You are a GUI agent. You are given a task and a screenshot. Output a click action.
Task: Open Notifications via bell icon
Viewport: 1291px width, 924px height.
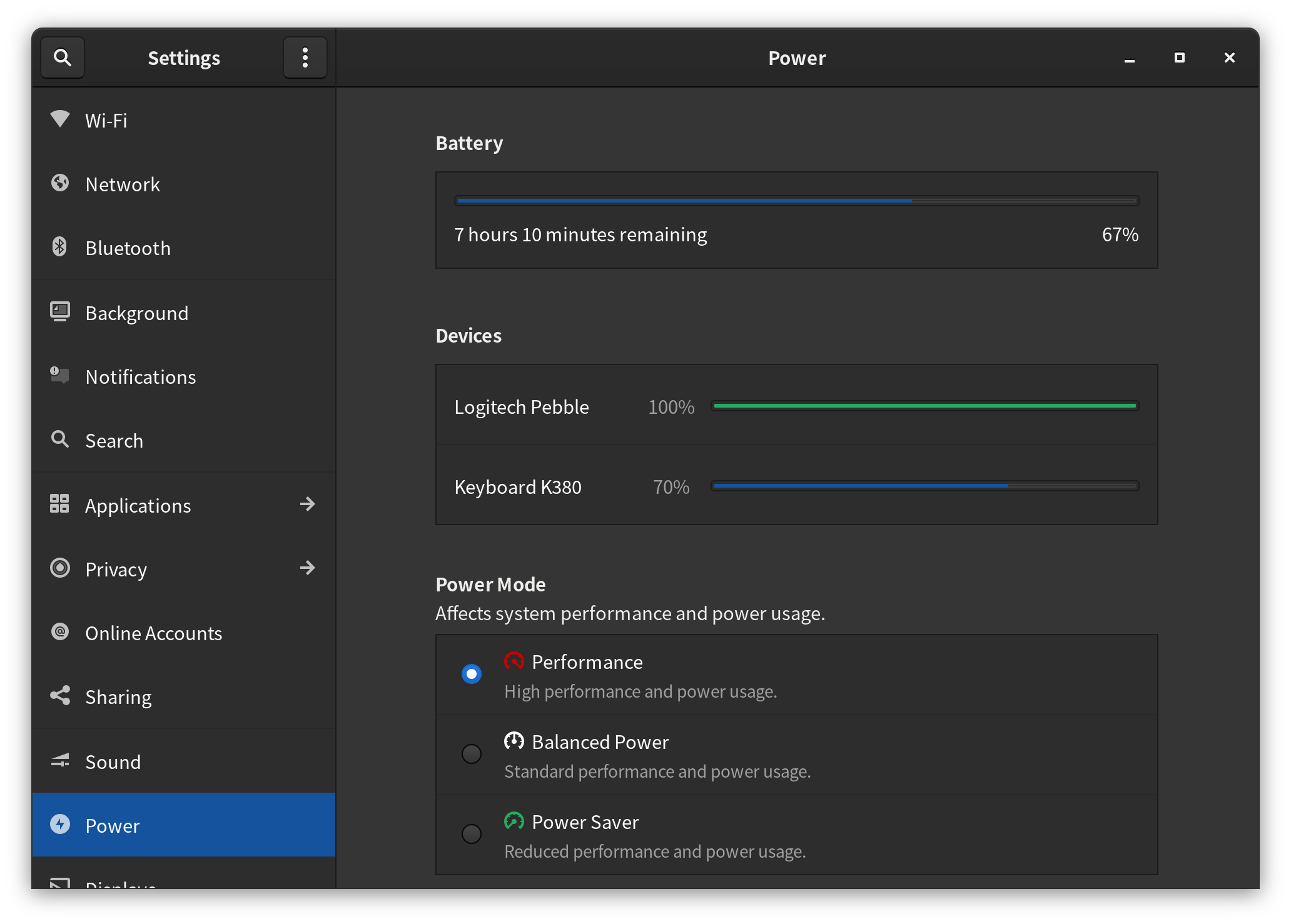pyautogui.click(x=60, y=376)
